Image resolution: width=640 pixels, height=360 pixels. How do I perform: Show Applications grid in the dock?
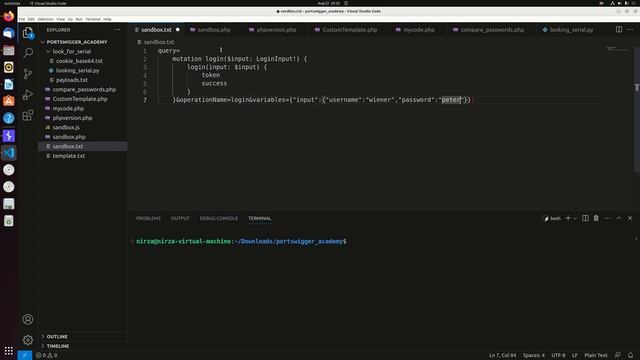[9, 351]
